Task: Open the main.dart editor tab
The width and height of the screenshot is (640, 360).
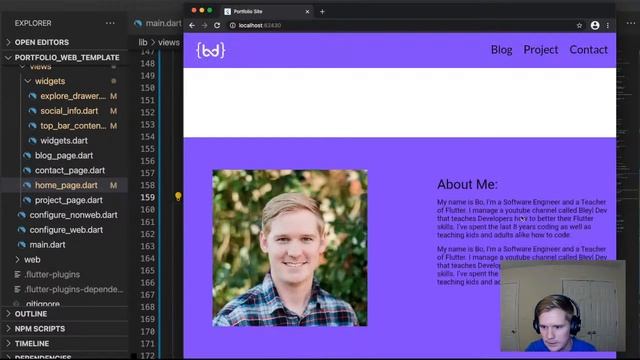Action: [x=158, y=23]
